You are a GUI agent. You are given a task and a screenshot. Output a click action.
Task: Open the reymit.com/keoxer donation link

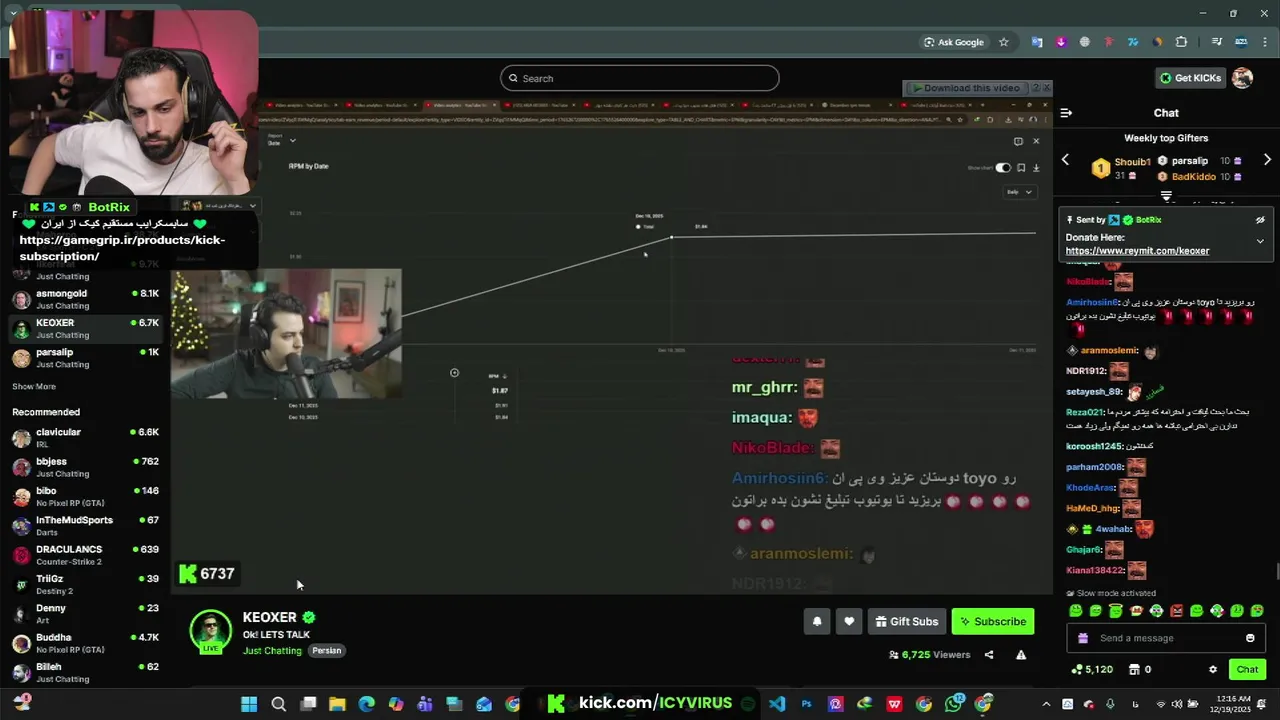click(1137, 251)
